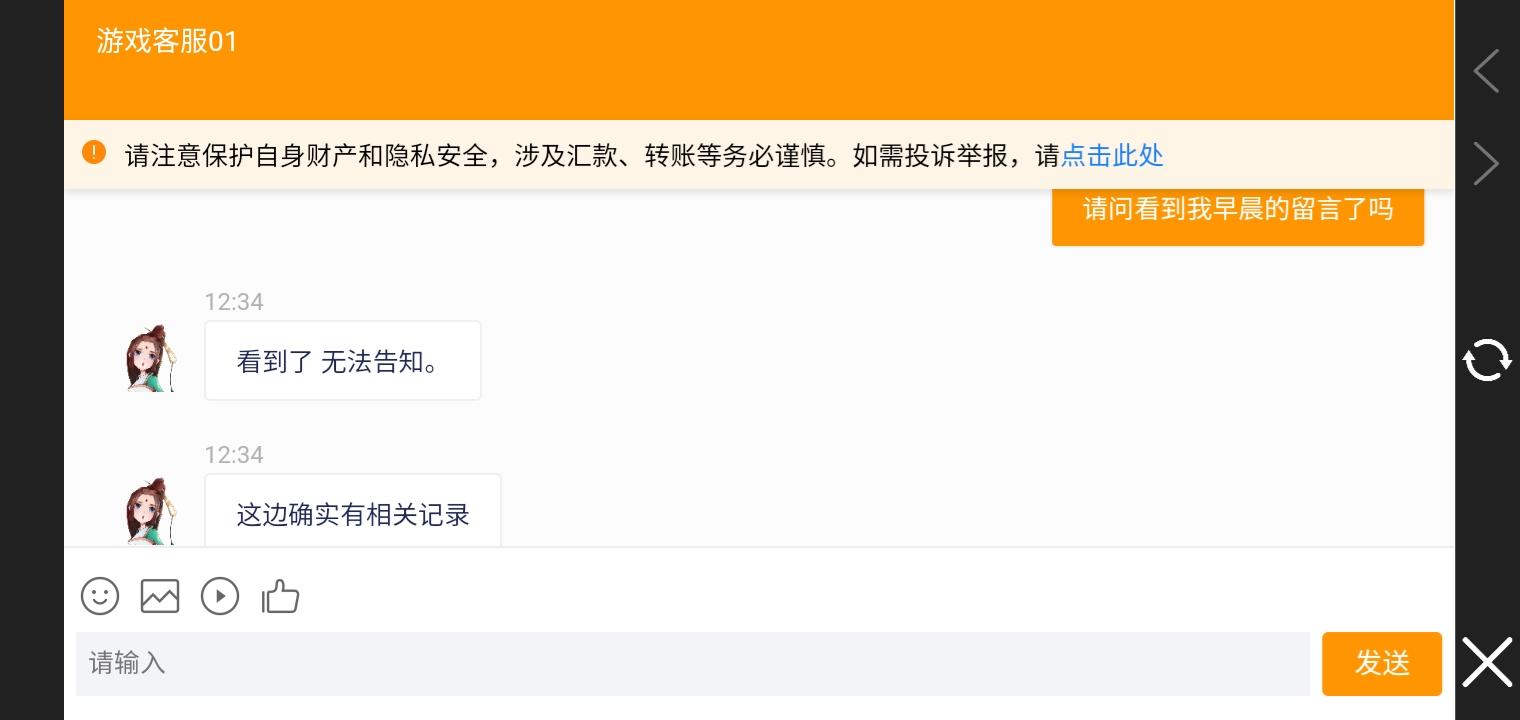The width and height of the screenshot is (1520, 720).
Task: Select the video play icon in toolbar
Action: (220, 596)
